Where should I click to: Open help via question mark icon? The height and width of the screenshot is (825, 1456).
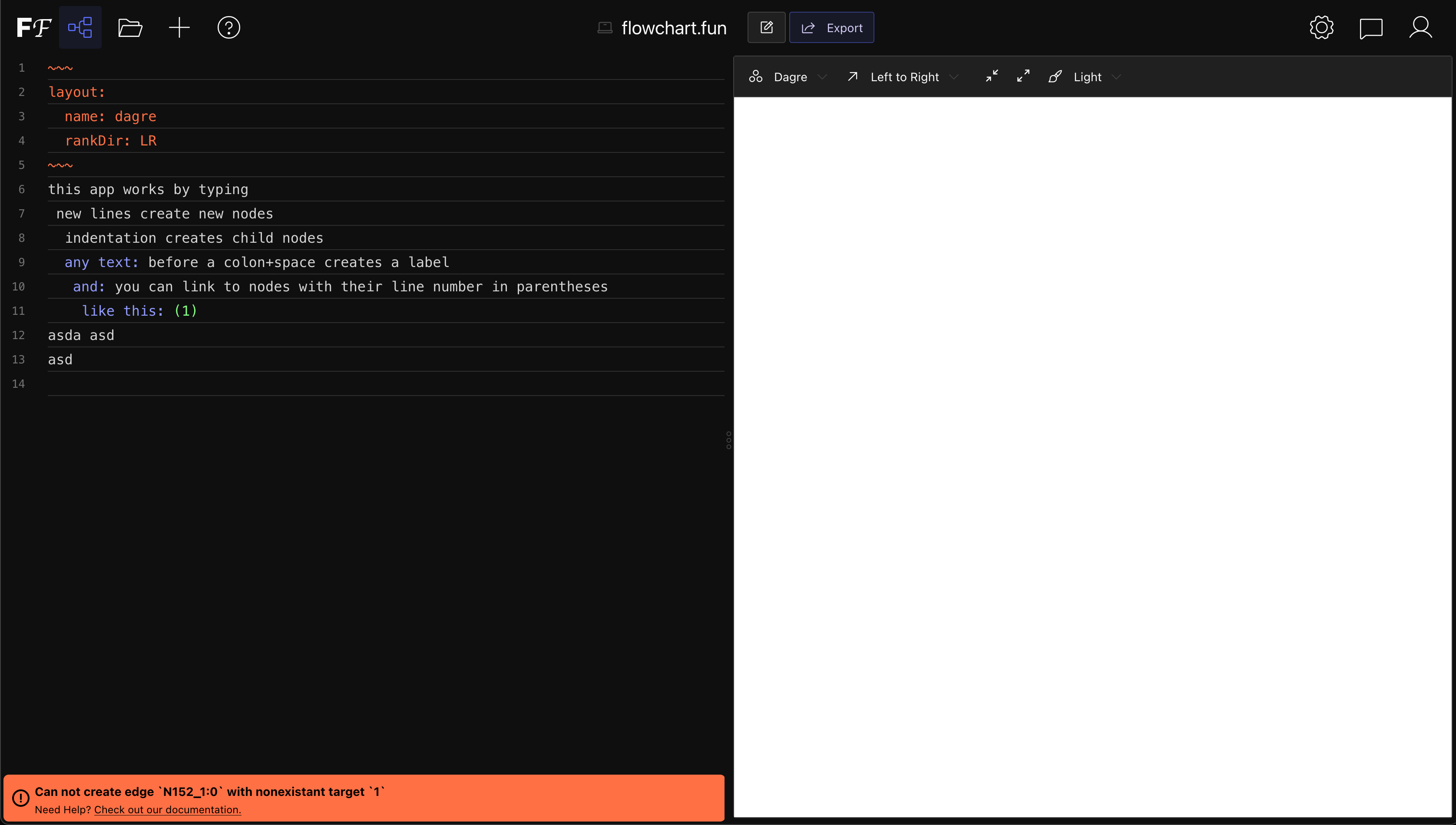229,27
